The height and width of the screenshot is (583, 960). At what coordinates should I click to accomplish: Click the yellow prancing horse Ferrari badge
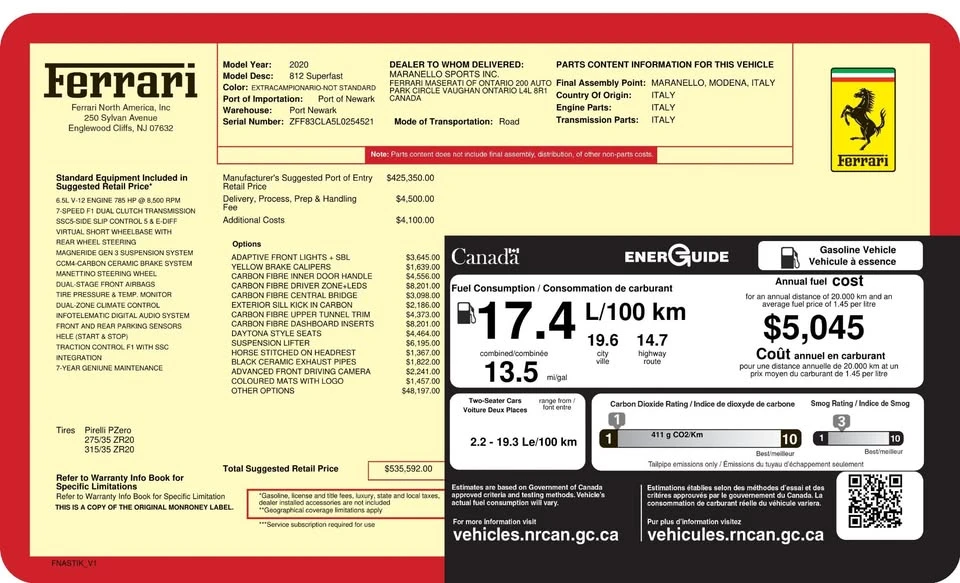pos(863,119)
